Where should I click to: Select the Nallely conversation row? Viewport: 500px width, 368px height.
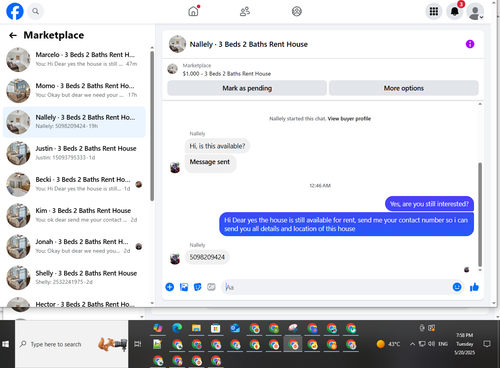pos(74,122)
